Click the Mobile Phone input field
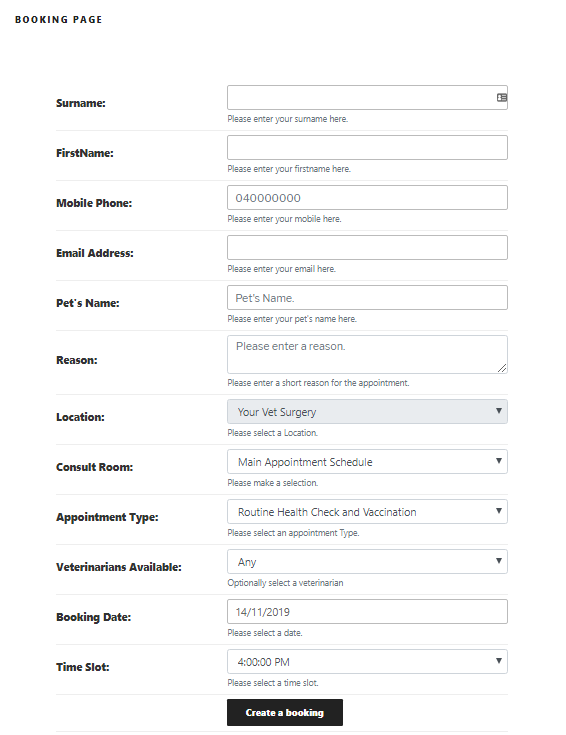This screenshot has width=566, height=735. click(x=367, y=198)
